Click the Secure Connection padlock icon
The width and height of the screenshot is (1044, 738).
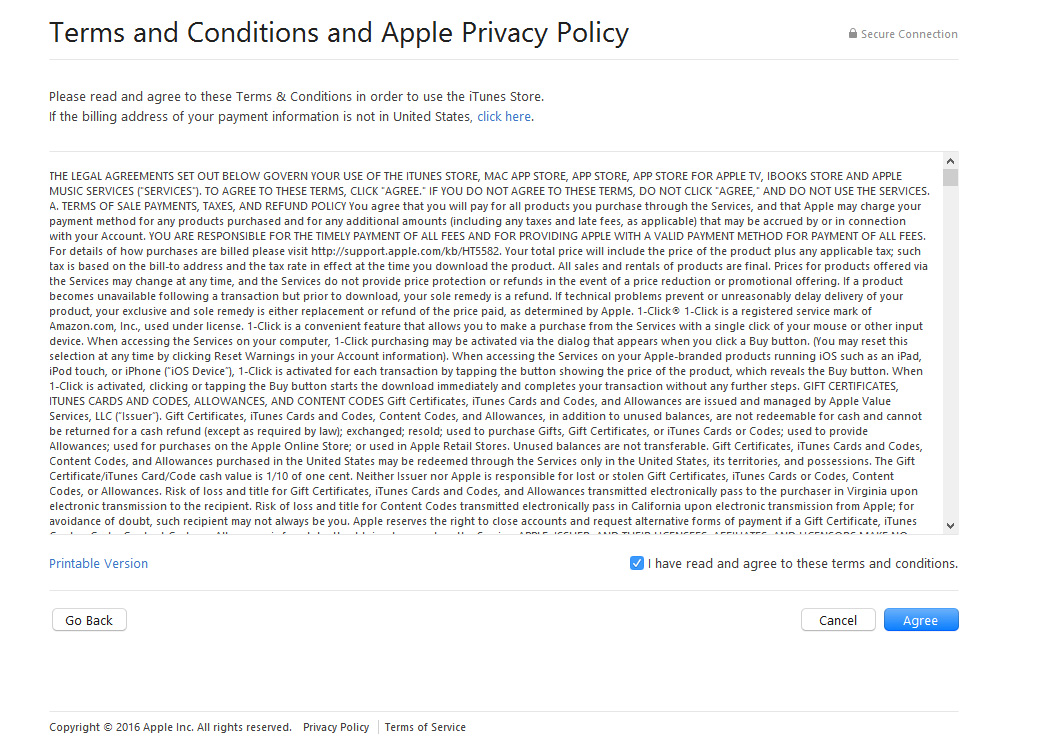852,33
